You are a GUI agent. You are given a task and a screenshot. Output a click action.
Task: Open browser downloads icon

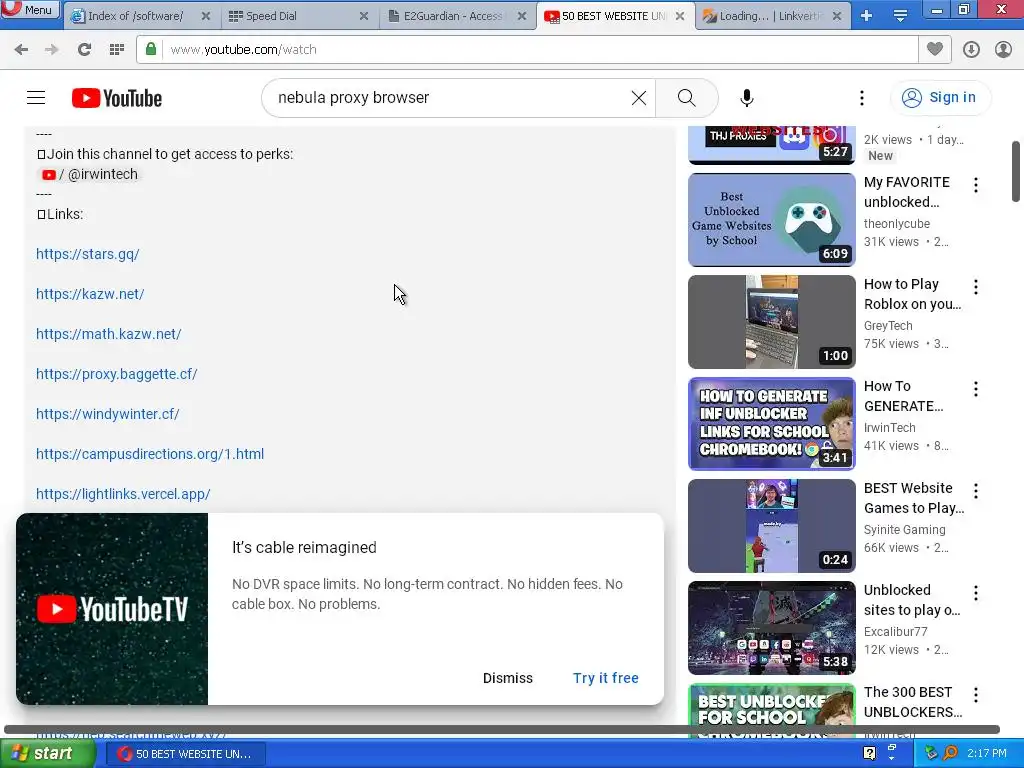[x=971, y=50]
